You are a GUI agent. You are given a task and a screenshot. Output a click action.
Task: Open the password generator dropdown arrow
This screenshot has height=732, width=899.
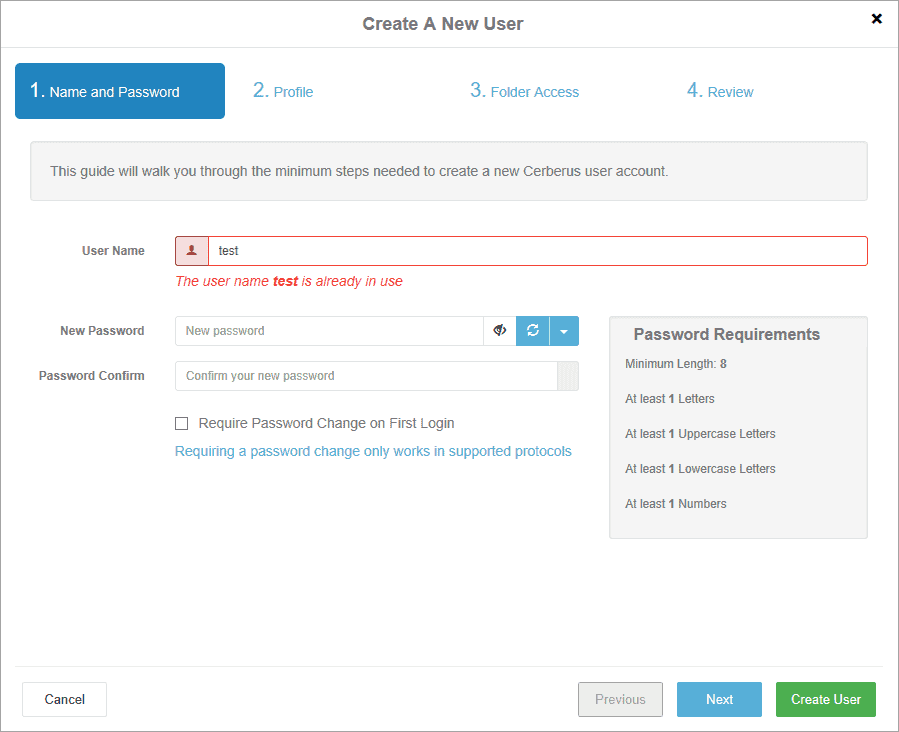[564, 331]
